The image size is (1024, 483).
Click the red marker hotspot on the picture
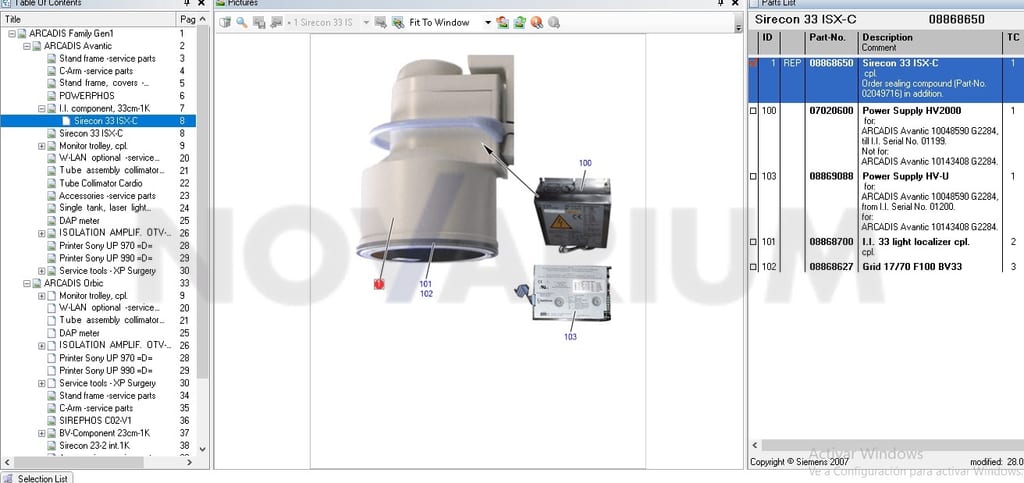click(x=379, y=284)
